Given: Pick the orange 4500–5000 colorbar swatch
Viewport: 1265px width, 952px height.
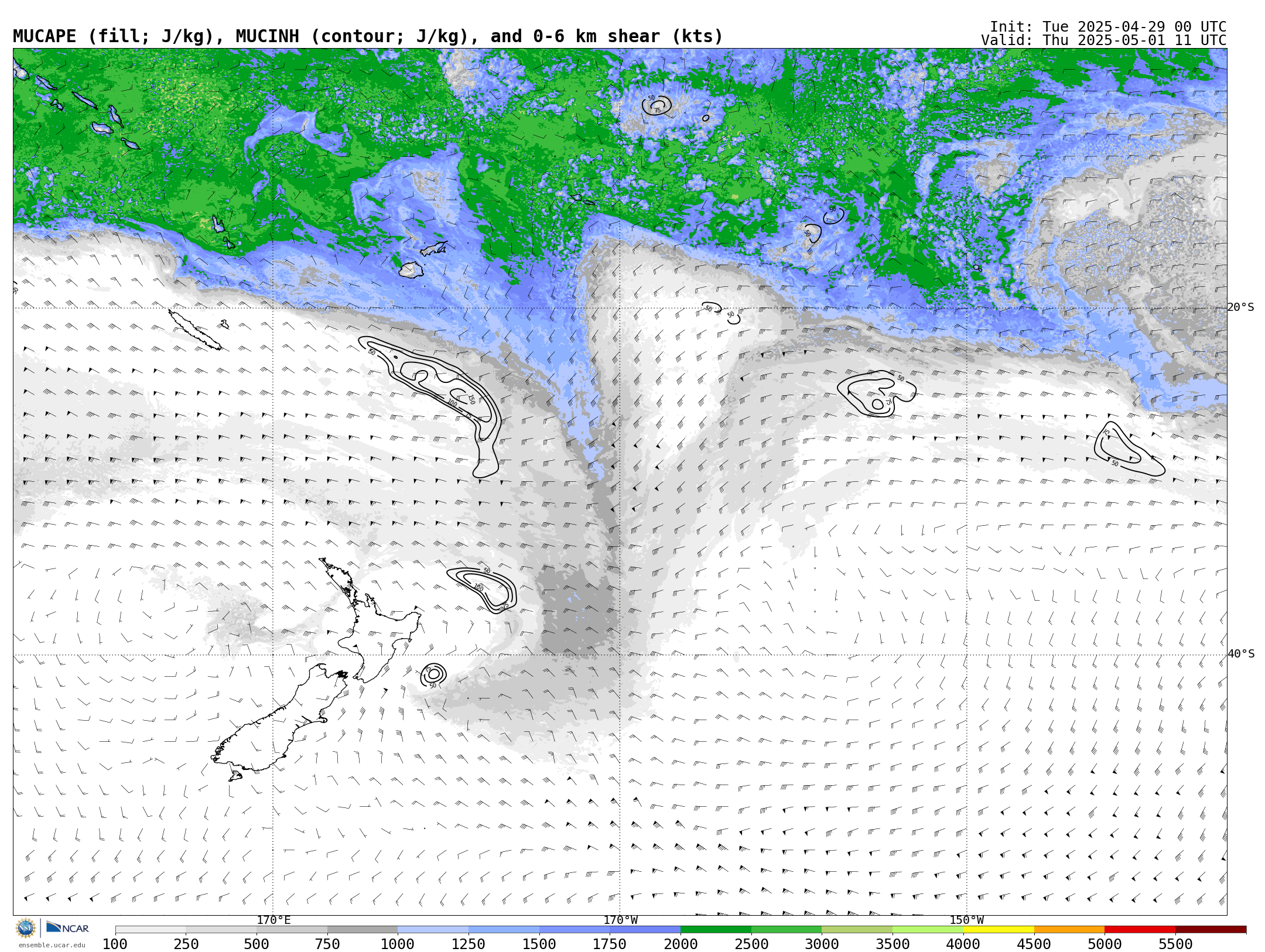Looking at the screenshot, I should (x=1069, y=930).
